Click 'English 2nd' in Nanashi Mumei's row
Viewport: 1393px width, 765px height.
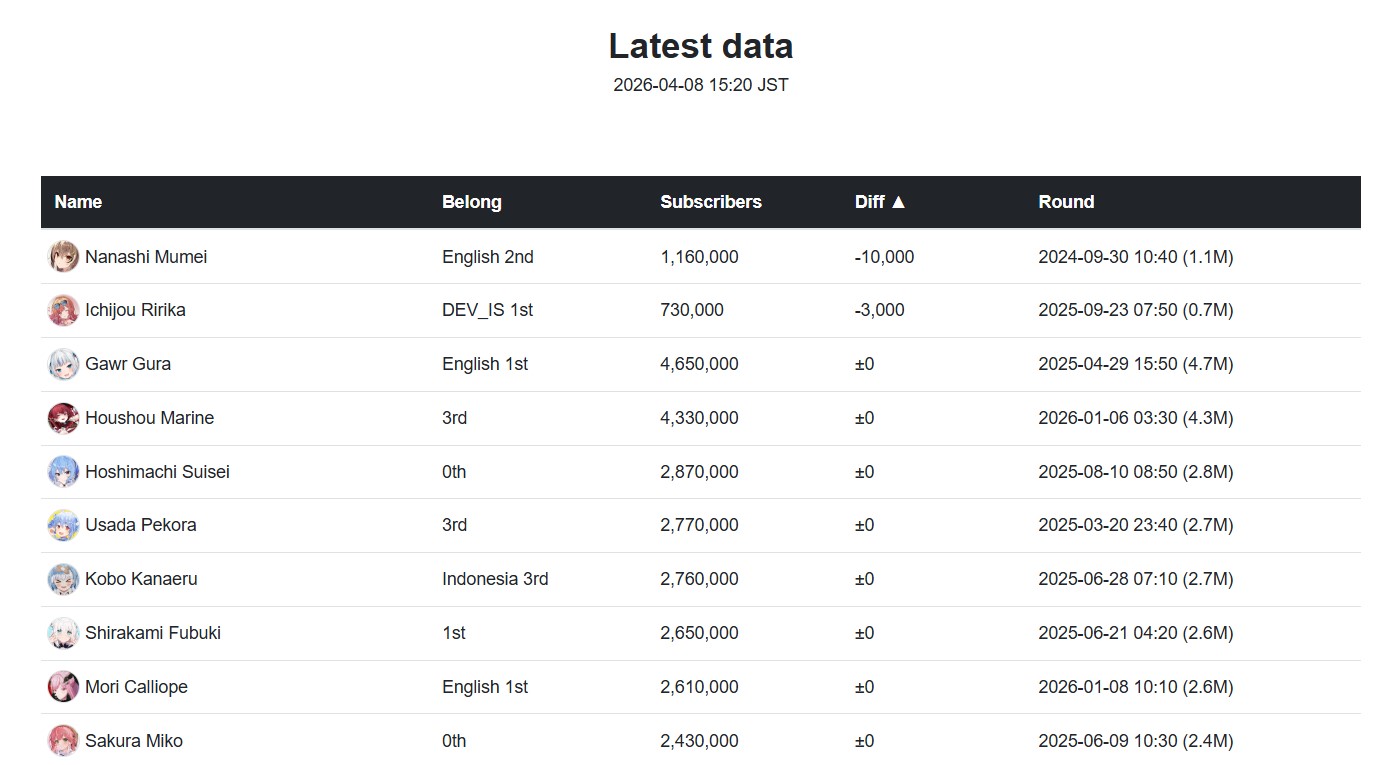488,257
